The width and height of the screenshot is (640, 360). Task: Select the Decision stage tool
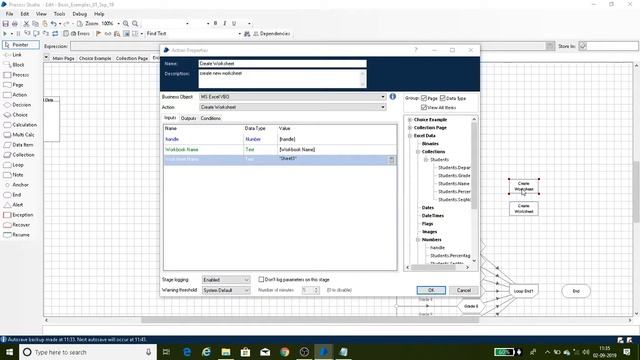pos(17,105)
